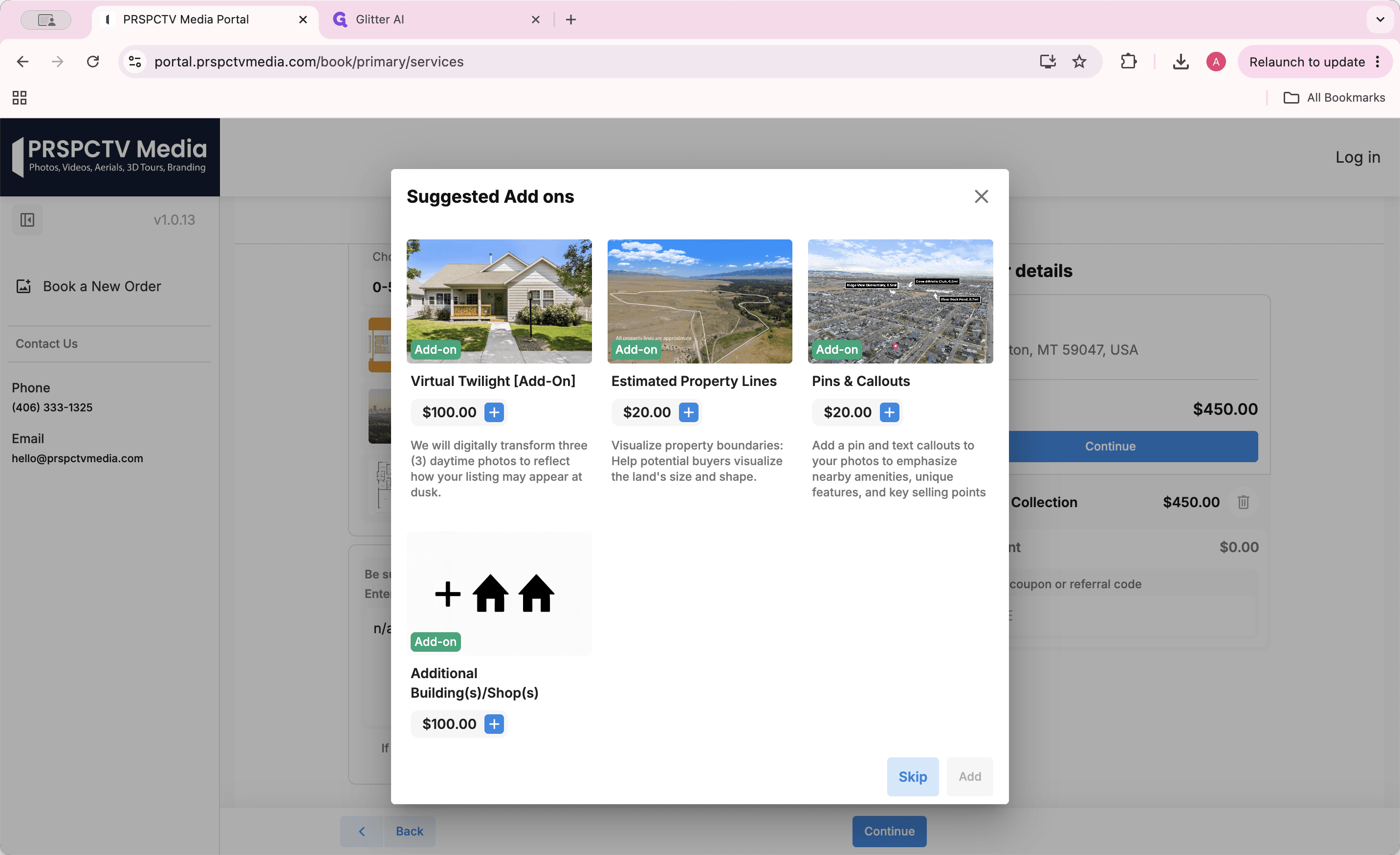Open profile avatar A
1400x855 pixels.
[1215, 61]
